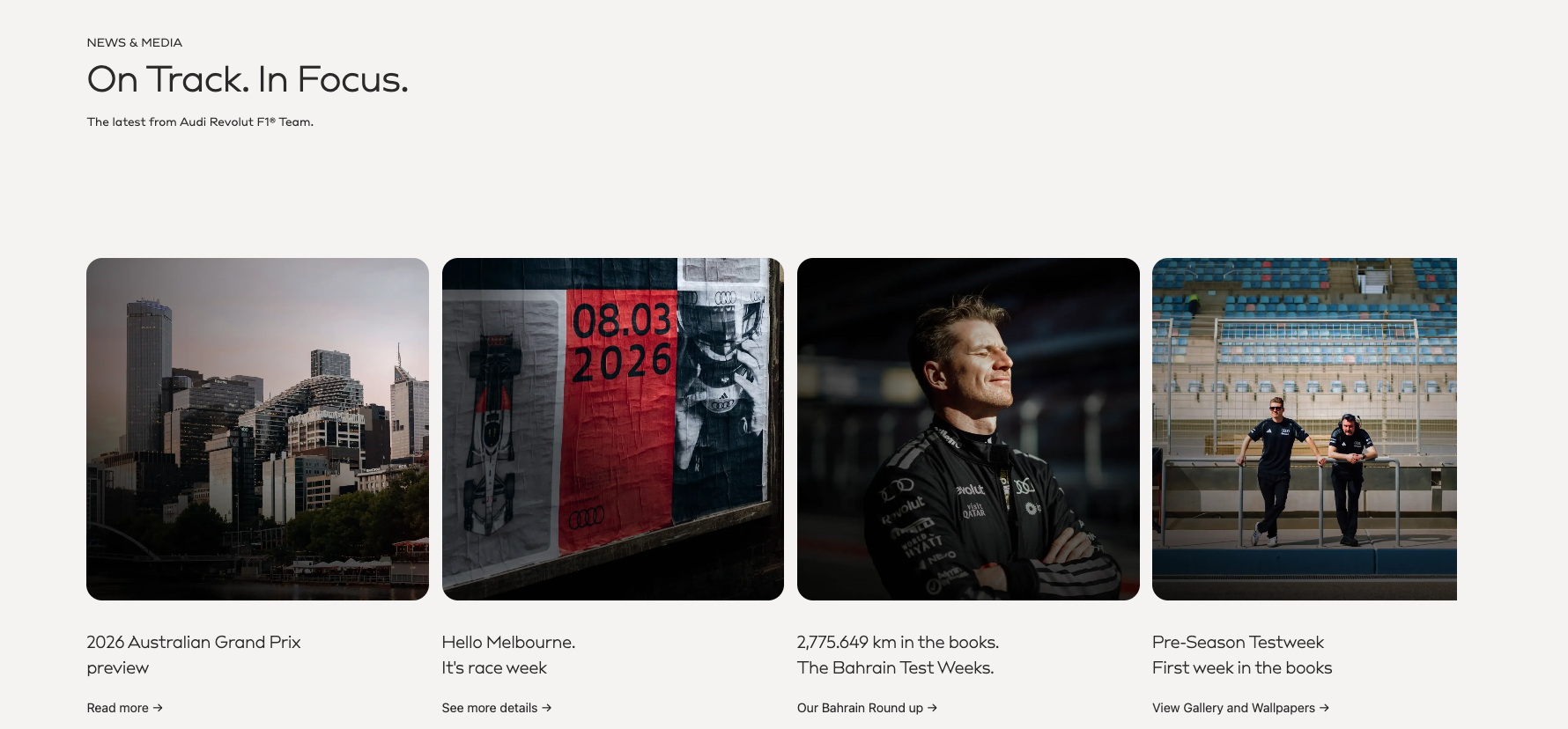
Task: Click arrow after View Gallery and Wallpapers
Action: tap(1324, 708)
